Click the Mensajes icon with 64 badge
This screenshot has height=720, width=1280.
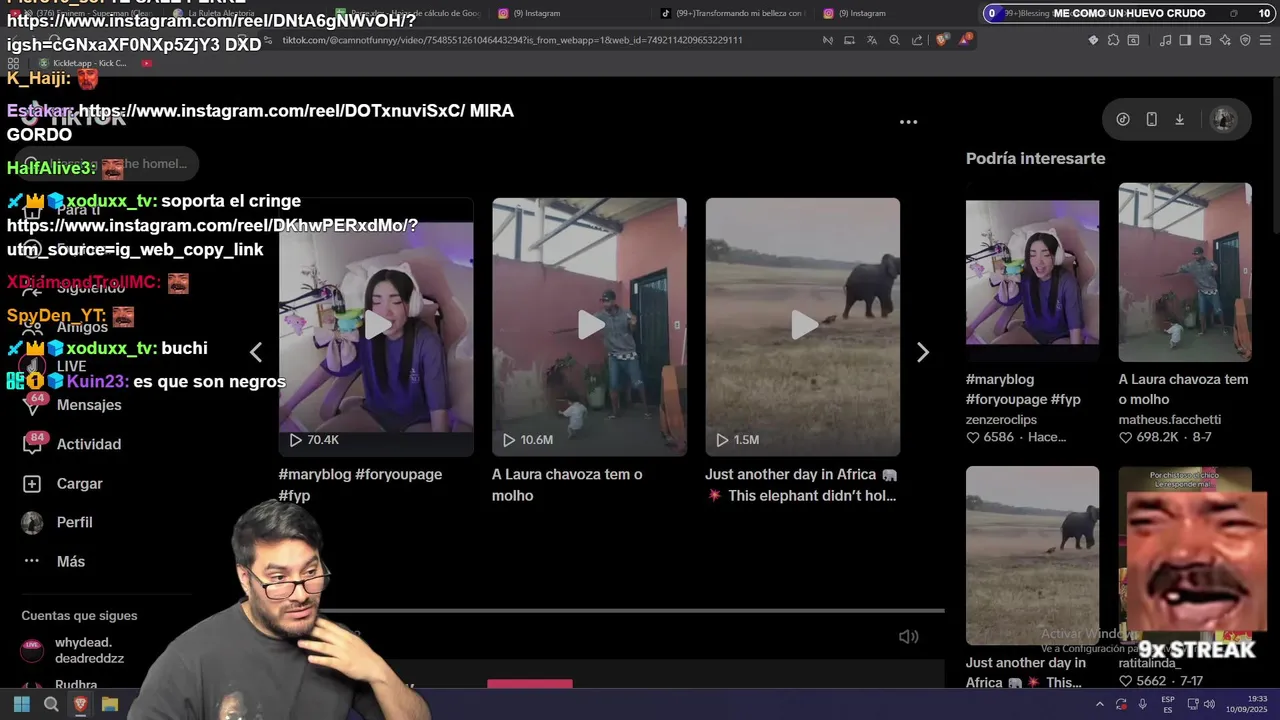(x=33, y=405)
